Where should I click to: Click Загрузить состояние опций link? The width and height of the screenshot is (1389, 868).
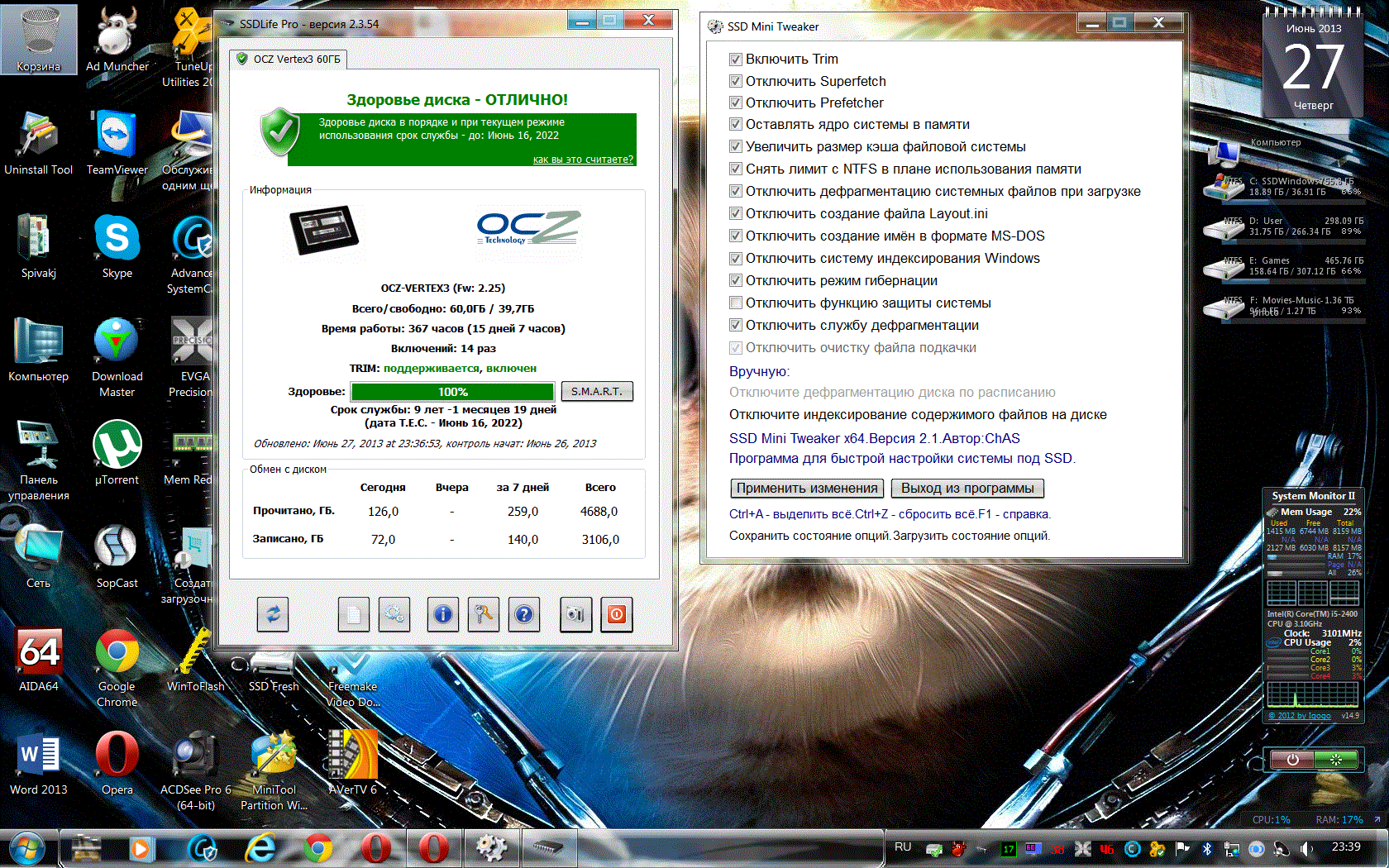(971, 536)
